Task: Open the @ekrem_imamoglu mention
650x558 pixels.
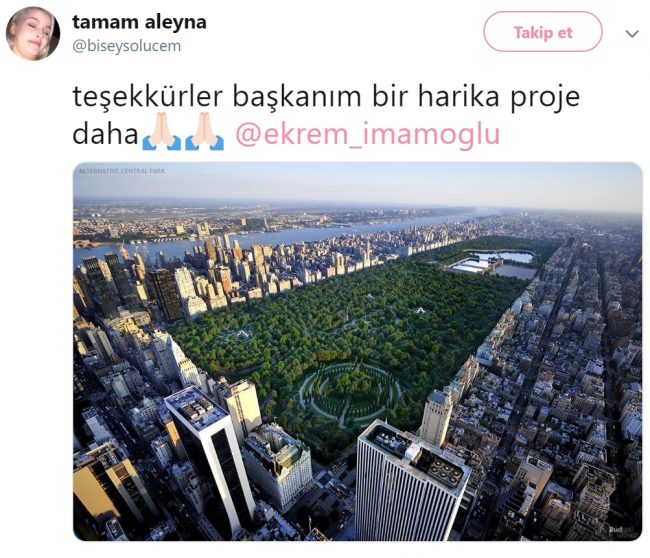Action: click(x=368, y=134)
